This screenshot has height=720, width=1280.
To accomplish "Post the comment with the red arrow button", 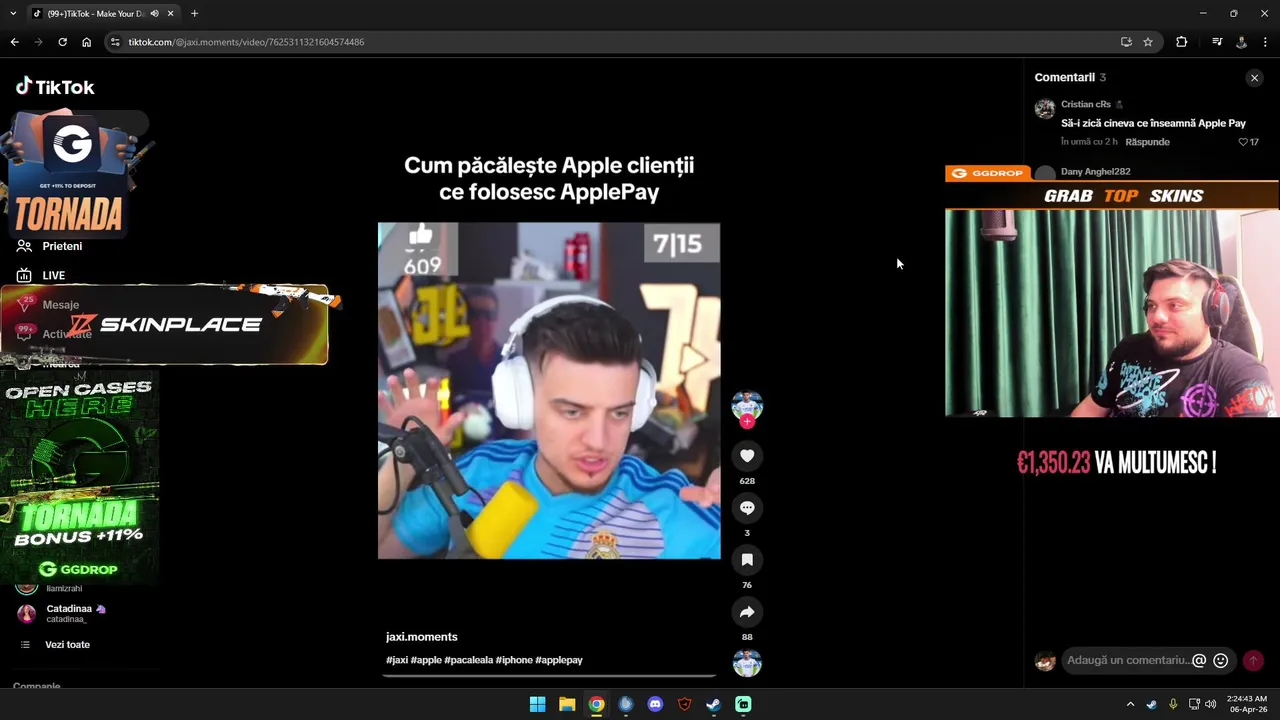I will (1252, 660).
